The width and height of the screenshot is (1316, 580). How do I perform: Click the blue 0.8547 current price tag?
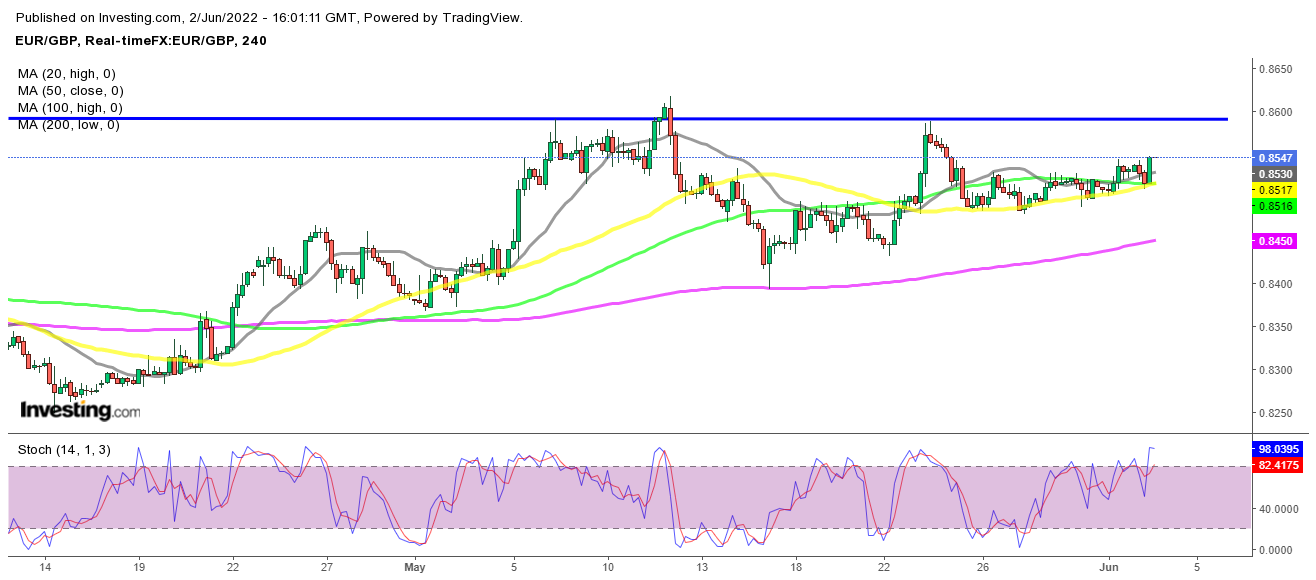tap(1275, 159)
